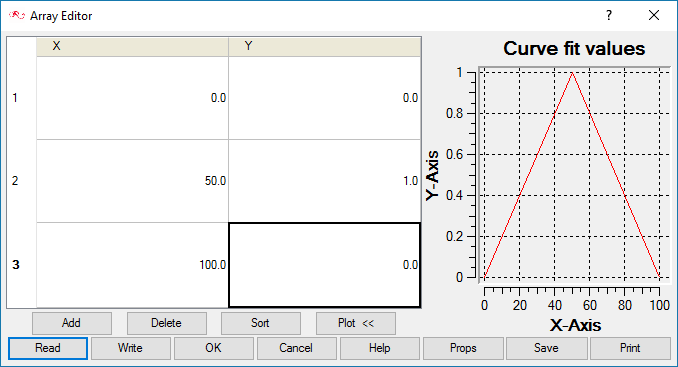The height and width of the screenshot is (367, 678).
Task: Delete the selected array row
Action: (x=166, y=323)
